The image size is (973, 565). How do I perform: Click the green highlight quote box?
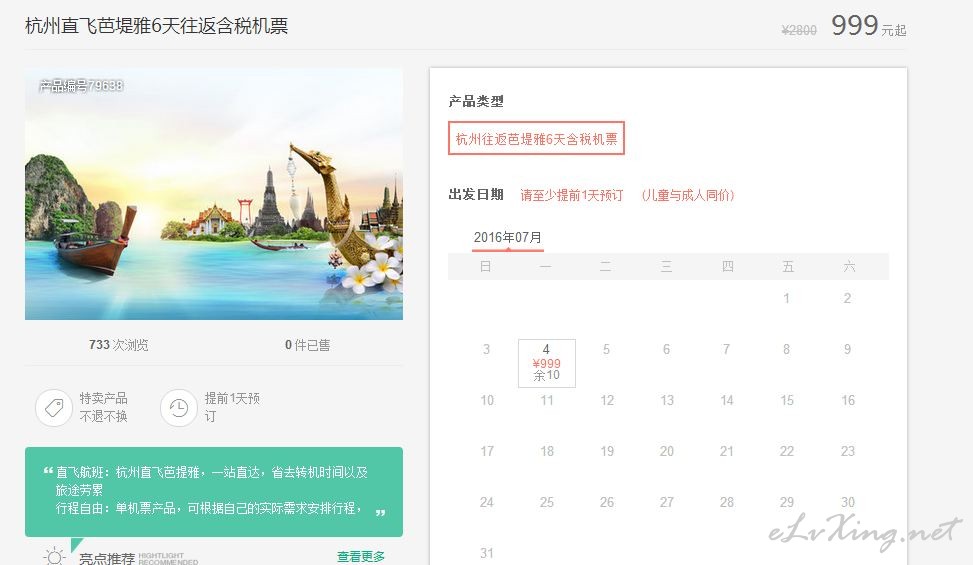click(214, 492)
